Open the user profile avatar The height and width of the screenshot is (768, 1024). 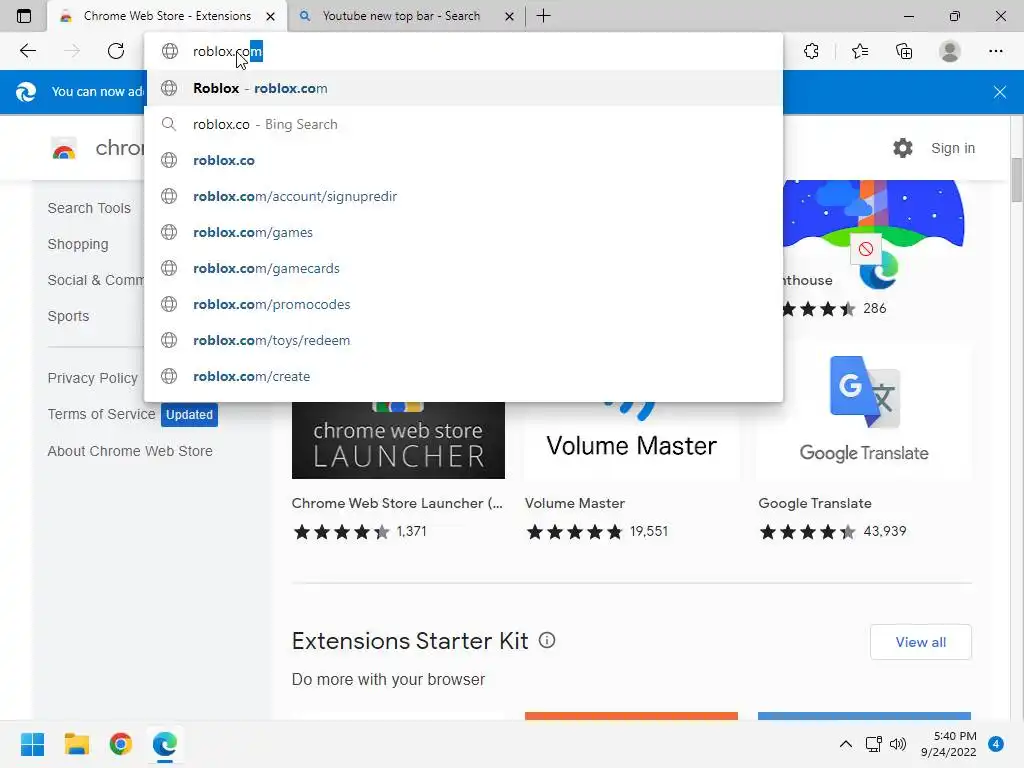click(950, 51)
